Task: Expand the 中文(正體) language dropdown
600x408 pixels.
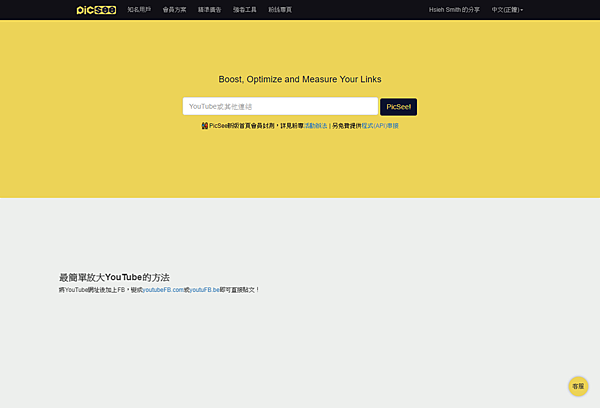Action: 507,10
